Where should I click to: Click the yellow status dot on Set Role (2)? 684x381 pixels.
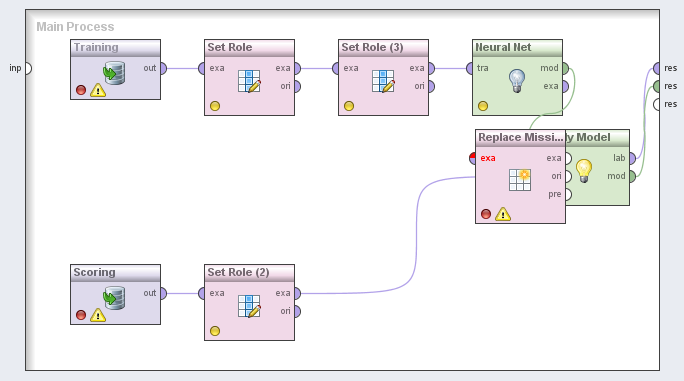point(215,331)
